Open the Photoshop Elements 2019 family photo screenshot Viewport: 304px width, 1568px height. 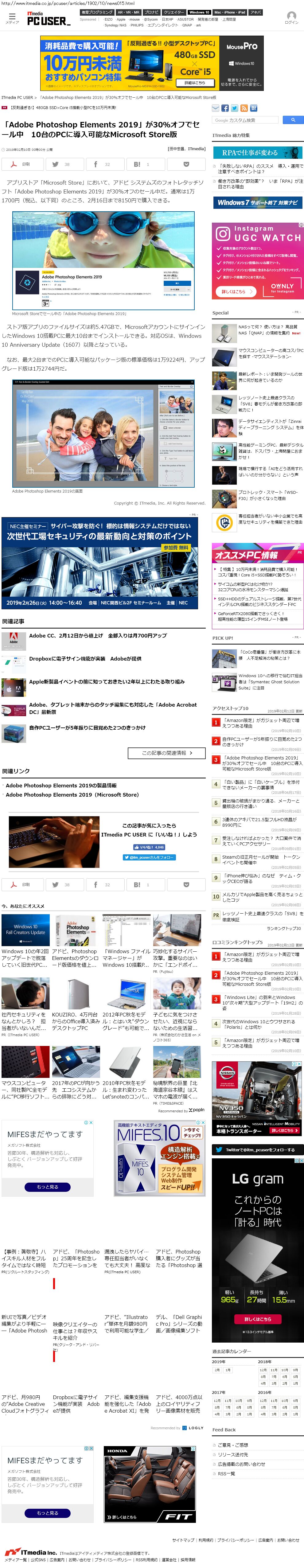click(103, 433)
